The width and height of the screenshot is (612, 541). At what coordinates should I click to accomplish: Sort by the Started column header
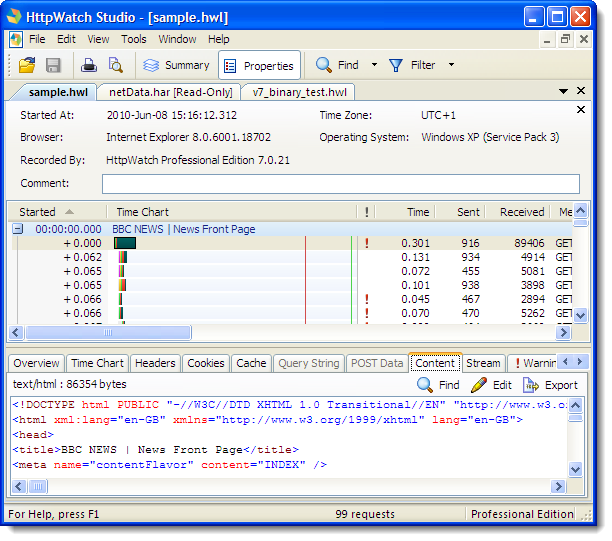57,212
